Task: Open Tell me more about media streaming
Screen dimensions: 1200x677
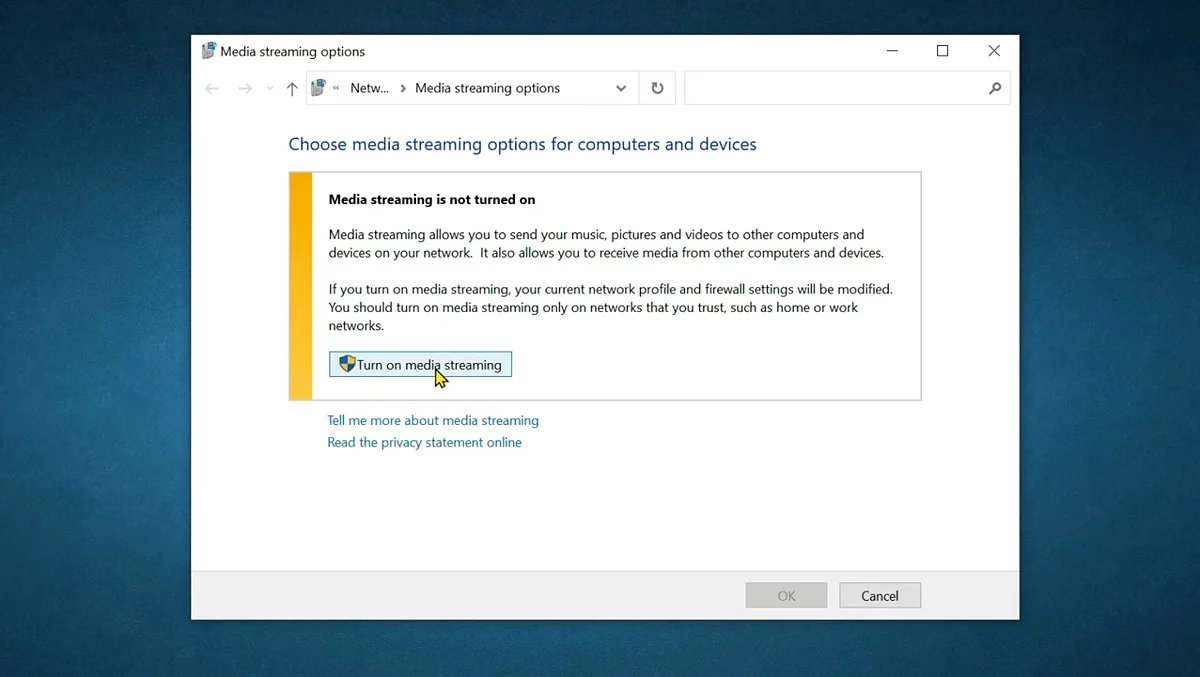Action: (x=433, y=420)
